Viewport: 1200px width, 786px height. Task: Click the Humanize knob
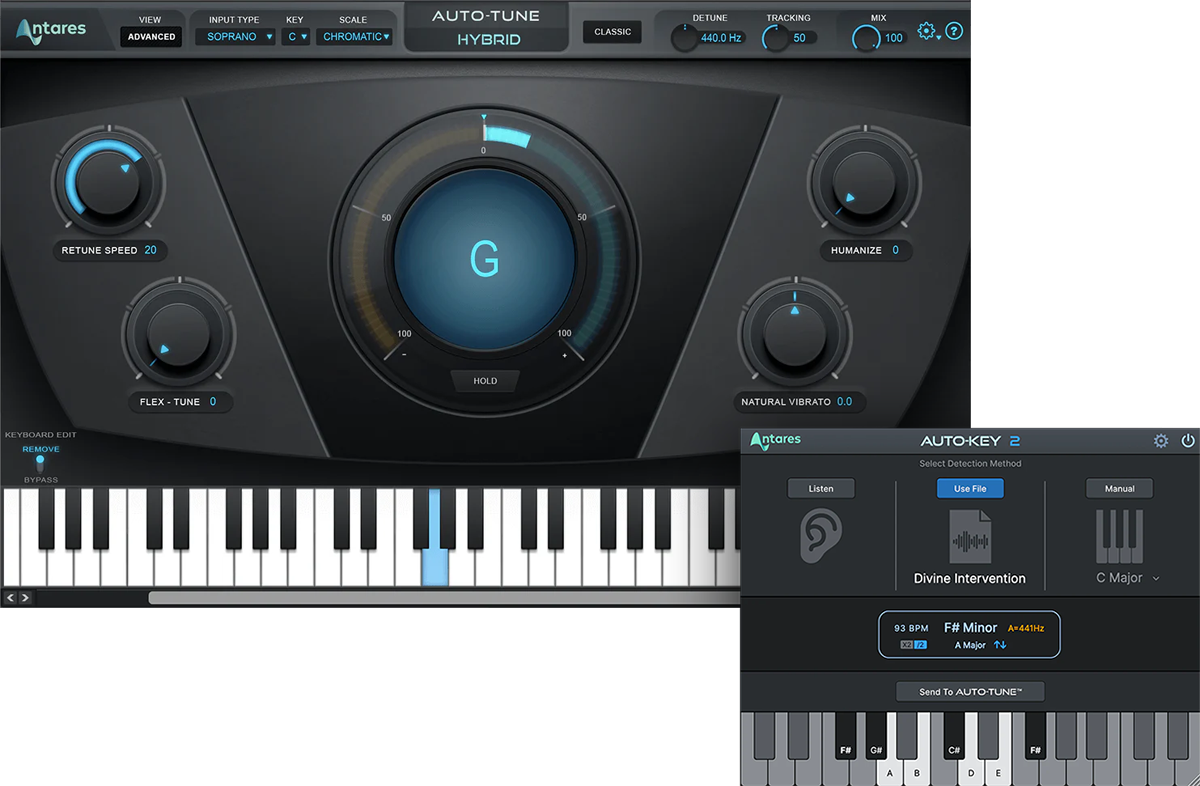click(864, 182)
